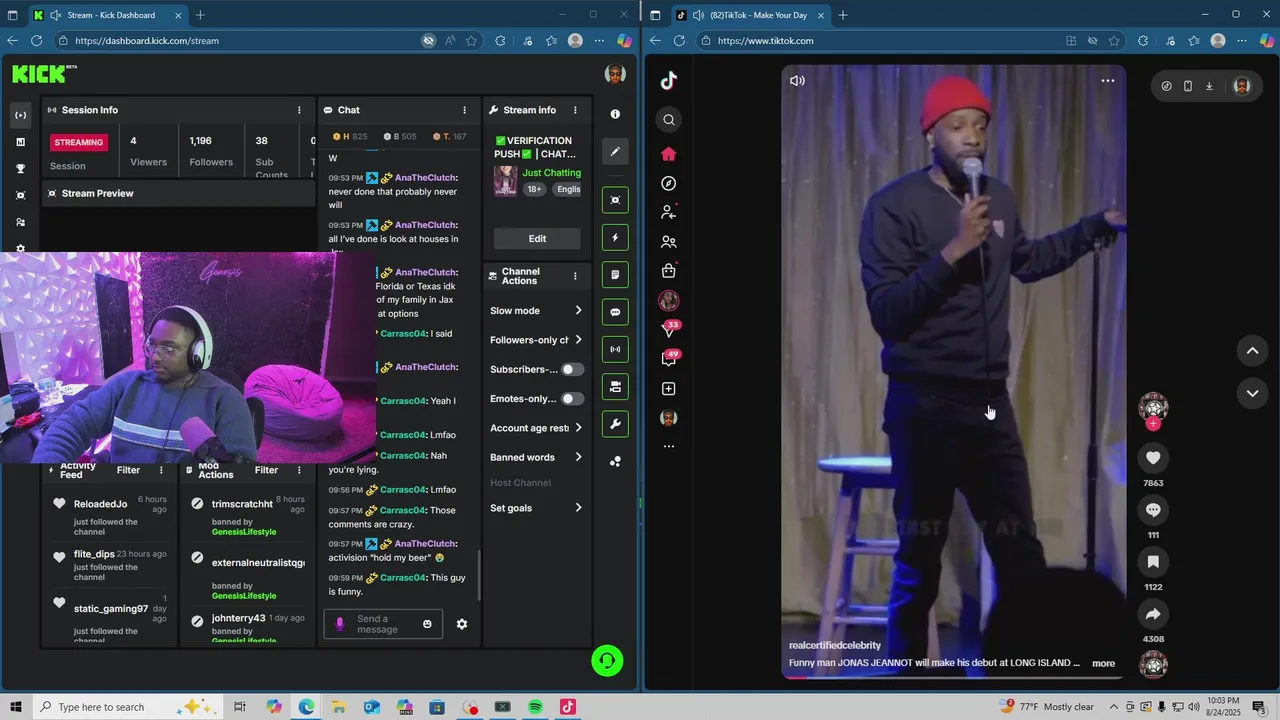Screen dimensions: 1280x720
Task: Open more options at bottom of TikTok sidebar
Action: (669, 447)
